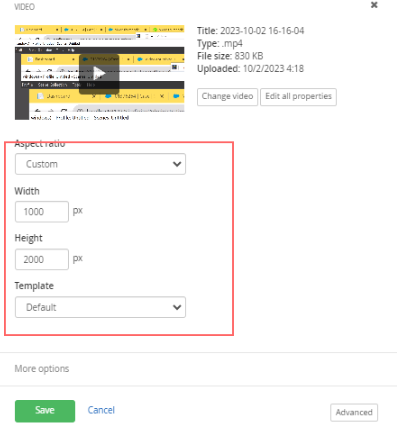
Task: Click the Cancel link
Action: (101, 410)
